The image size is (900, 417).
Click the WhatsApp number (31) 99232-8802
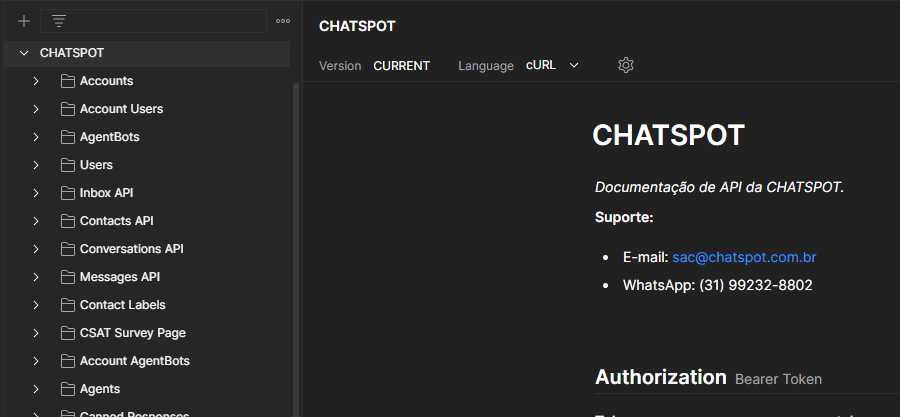pos(755,286)
